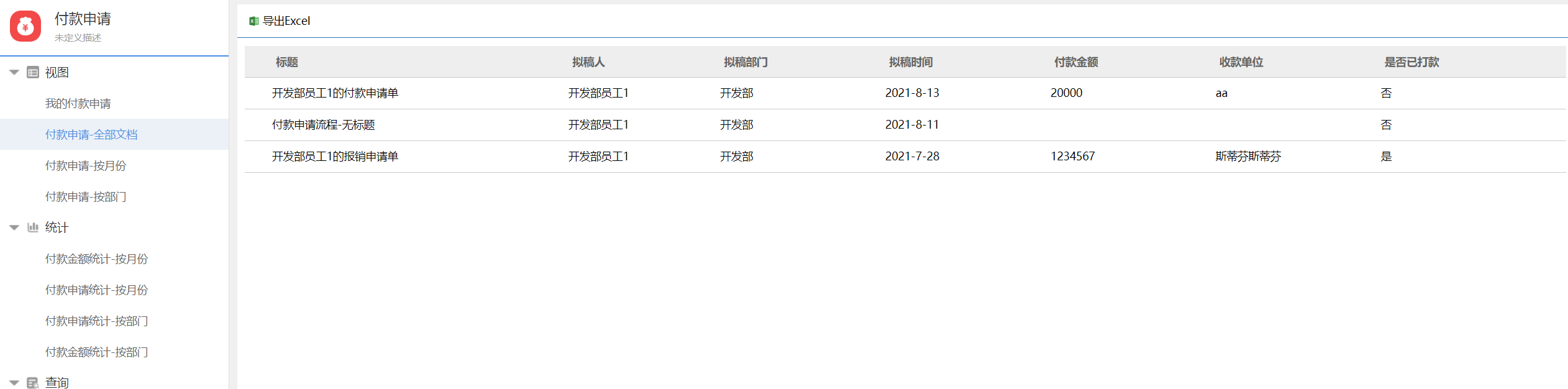This screenshot has width=1568, height=389.
Task: Click the 拟稿时间 column header
Action: (x=911, y=62)
